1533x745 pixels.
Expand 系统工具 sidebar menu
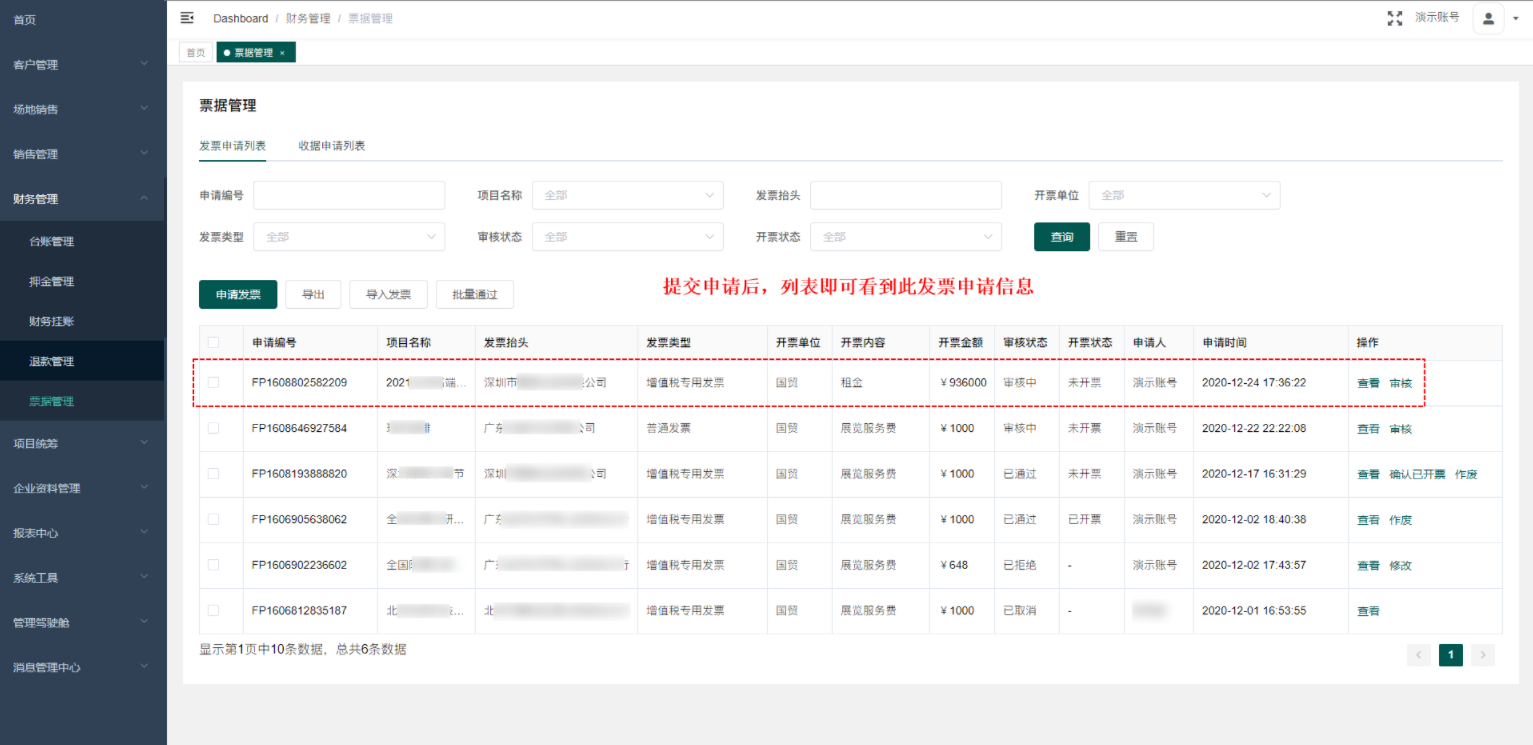(83, 578)
